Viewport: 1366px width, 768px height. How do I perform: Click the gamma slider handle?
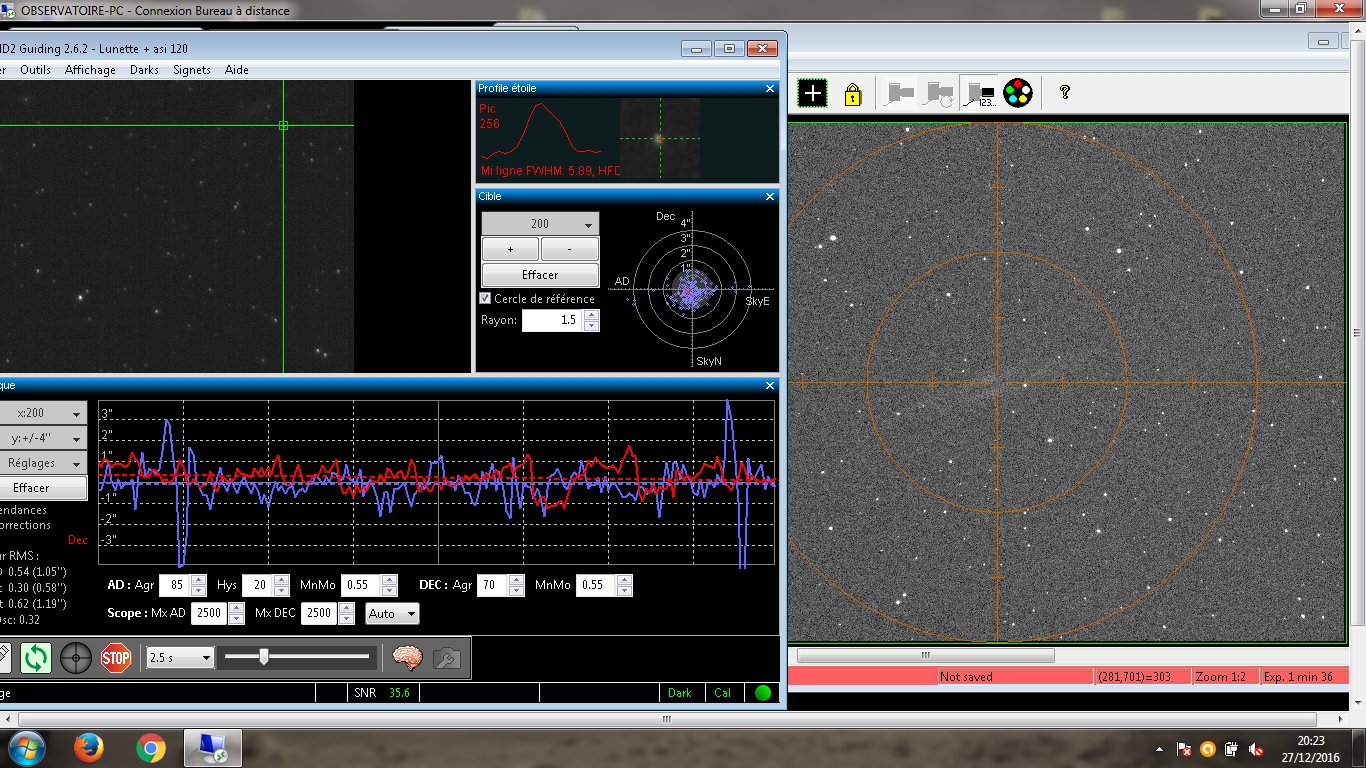tap(263, 657)
